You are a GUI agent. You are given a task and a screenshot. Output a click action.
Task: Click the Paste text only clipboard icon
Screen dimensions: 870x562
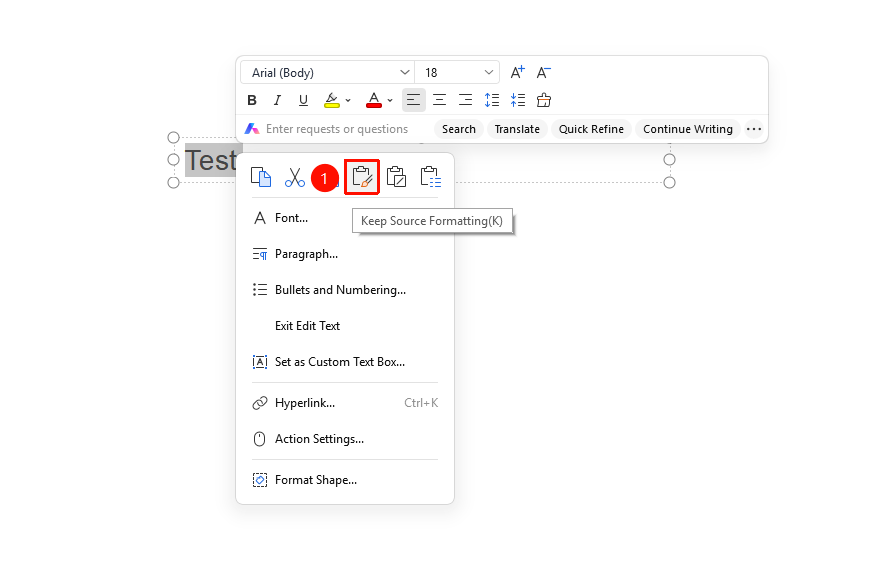pos(431,177)
